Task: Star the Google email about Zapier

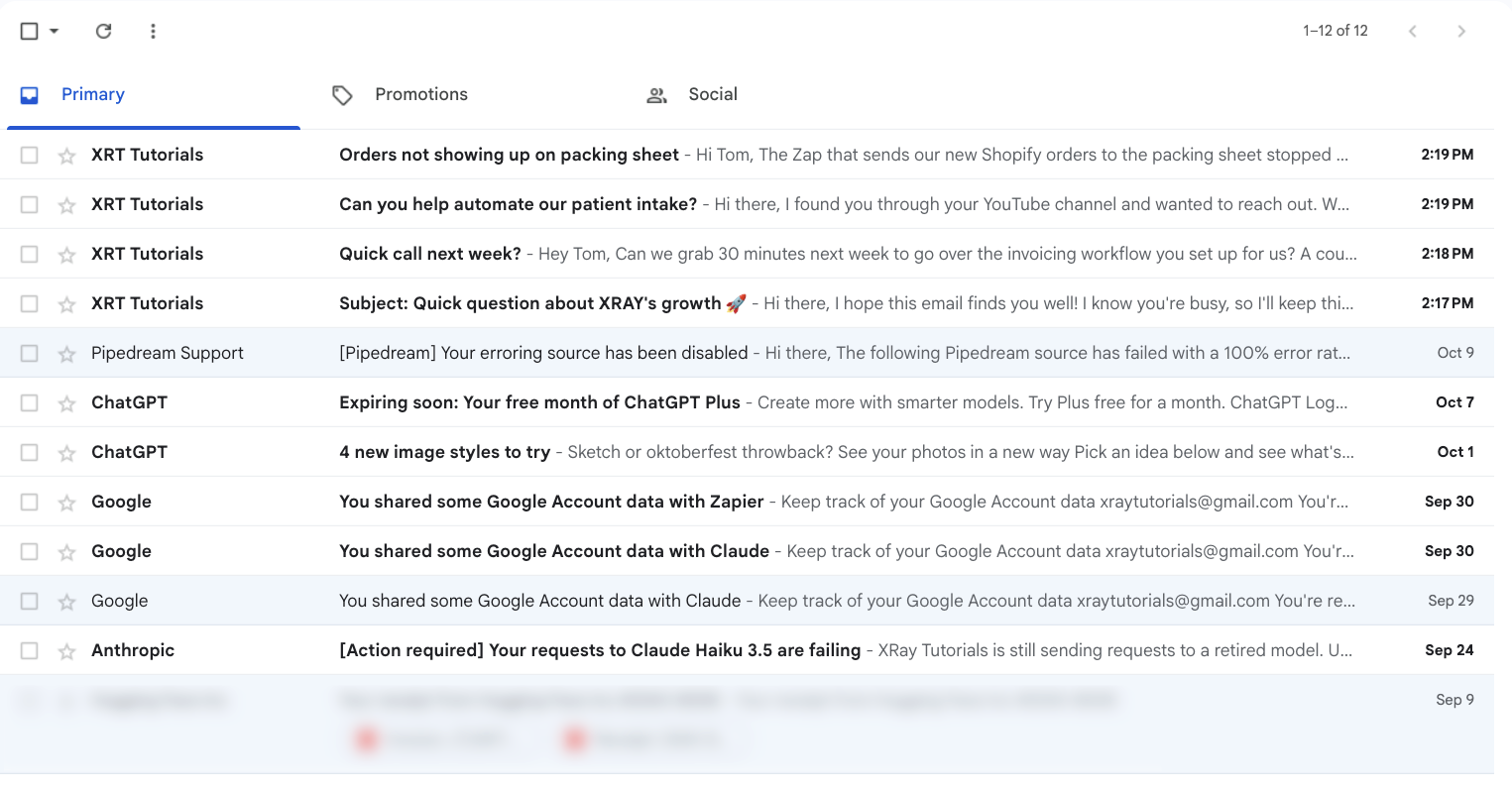Action: tap(67, 503)
